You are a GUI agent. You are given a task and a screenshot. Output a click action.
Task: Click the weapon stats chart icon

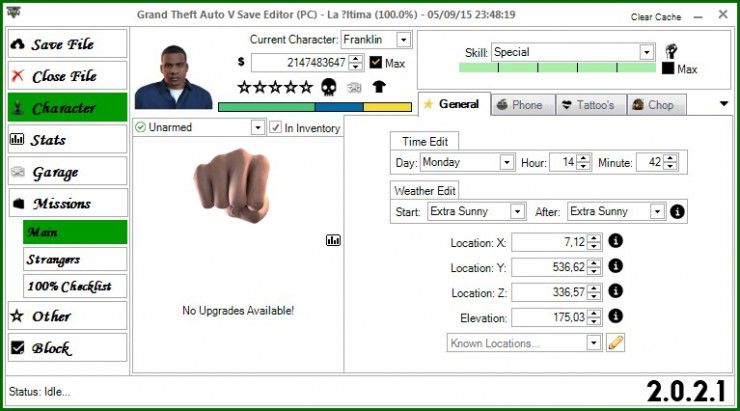point(333,240)
